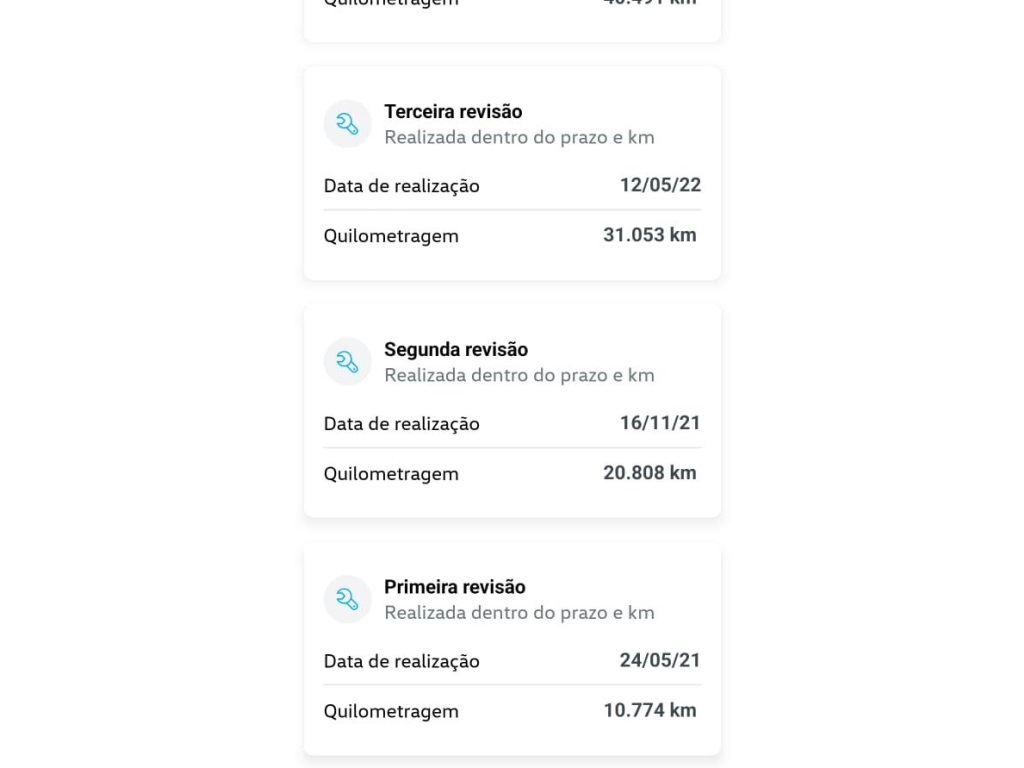
Task: Click the wrench icon beside Terceira revisão
Action: click(347, 124)
